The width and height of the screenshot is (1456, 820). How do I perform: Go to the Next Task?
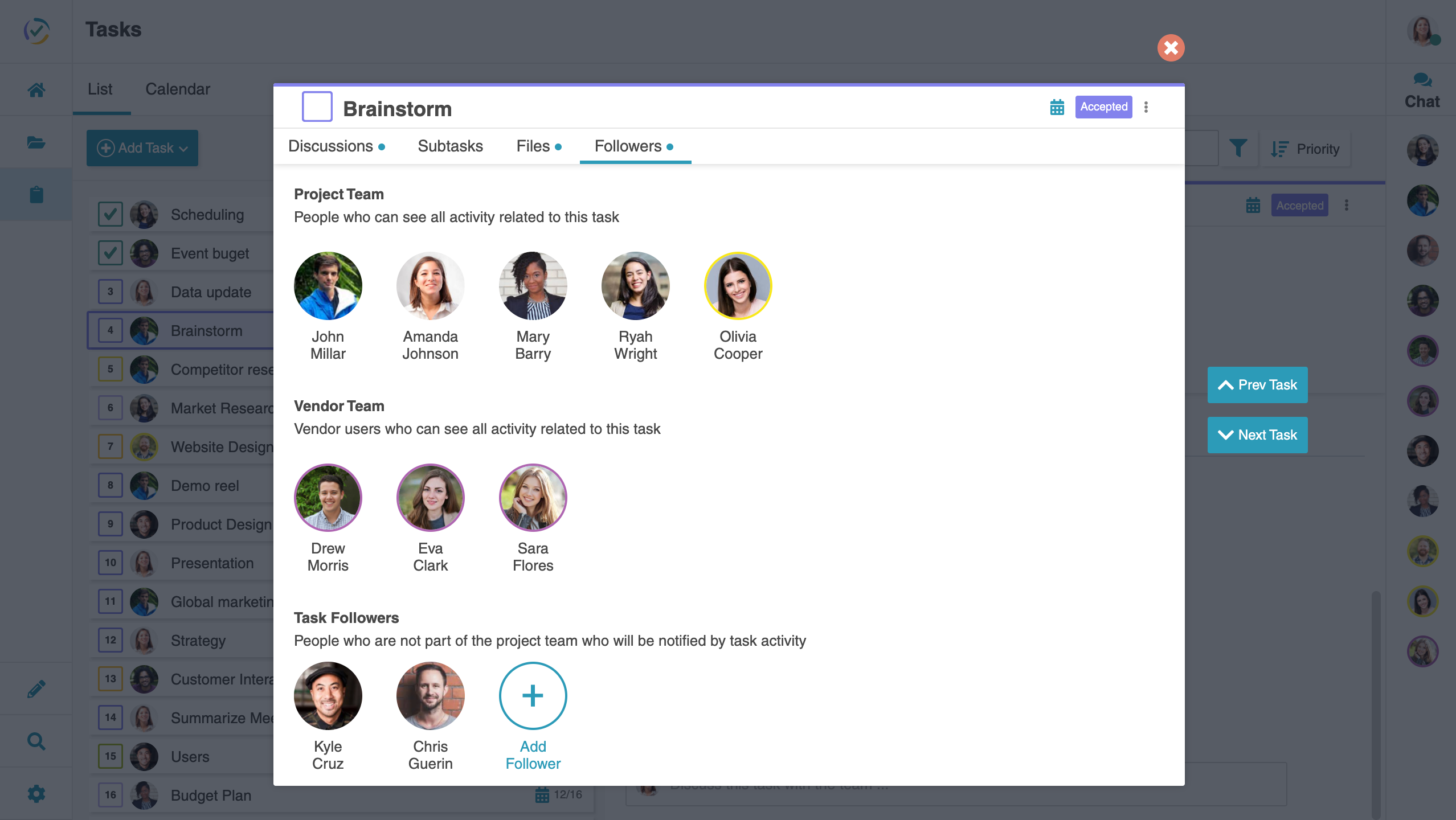point(1257,435)
